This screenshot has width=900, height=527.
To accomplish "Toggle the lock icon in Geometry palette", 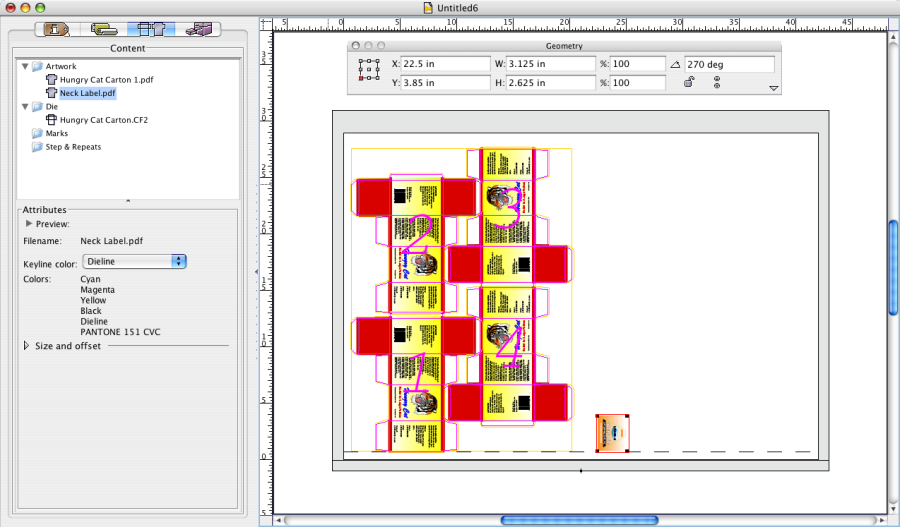I will click(x=689, y=82).
